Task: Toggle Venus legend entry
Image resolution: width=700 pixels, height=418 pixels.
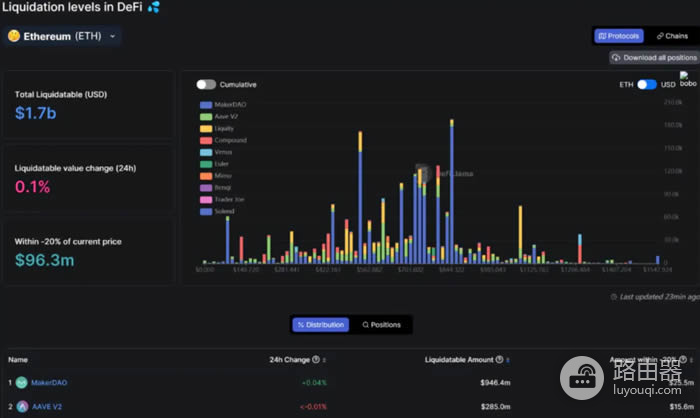Action: click(216, 152)
